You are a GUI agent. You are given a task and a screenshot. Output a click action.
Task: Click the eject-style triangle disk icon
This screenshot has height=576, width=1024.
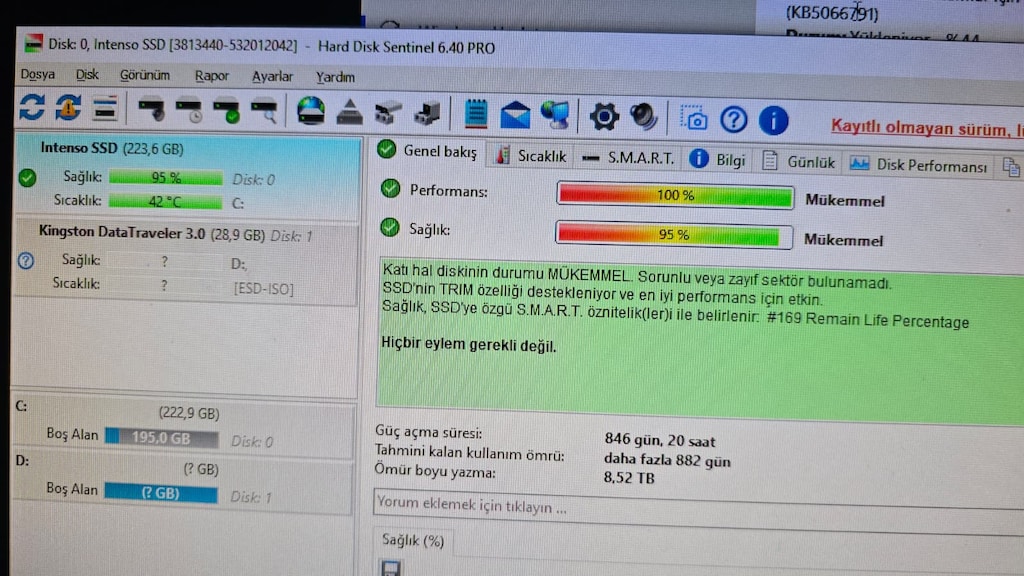349,112
